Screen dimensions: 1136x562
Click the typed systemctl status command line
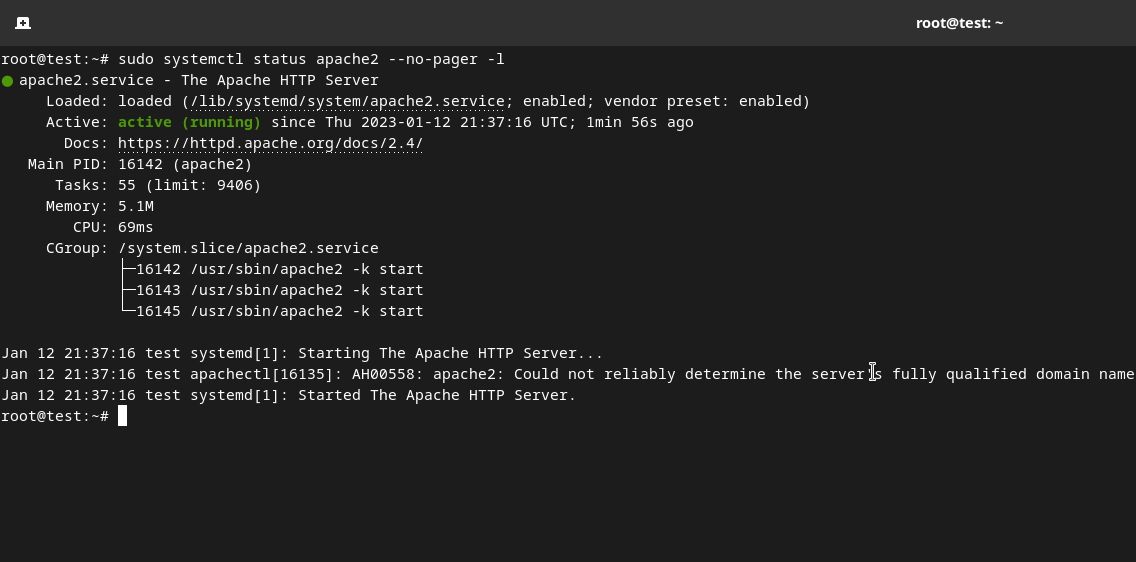click(x=310, y=59)
